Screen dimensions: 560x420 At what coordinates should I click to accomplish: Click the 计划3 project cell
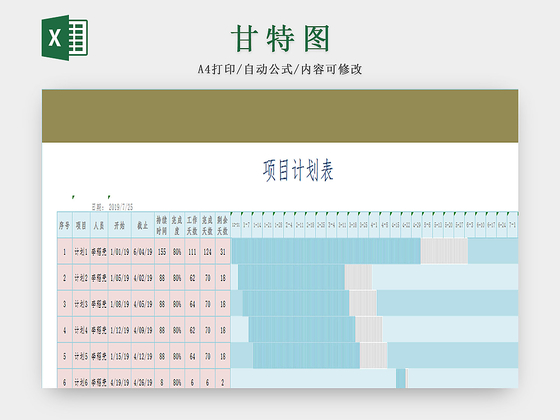click(81, 304)
